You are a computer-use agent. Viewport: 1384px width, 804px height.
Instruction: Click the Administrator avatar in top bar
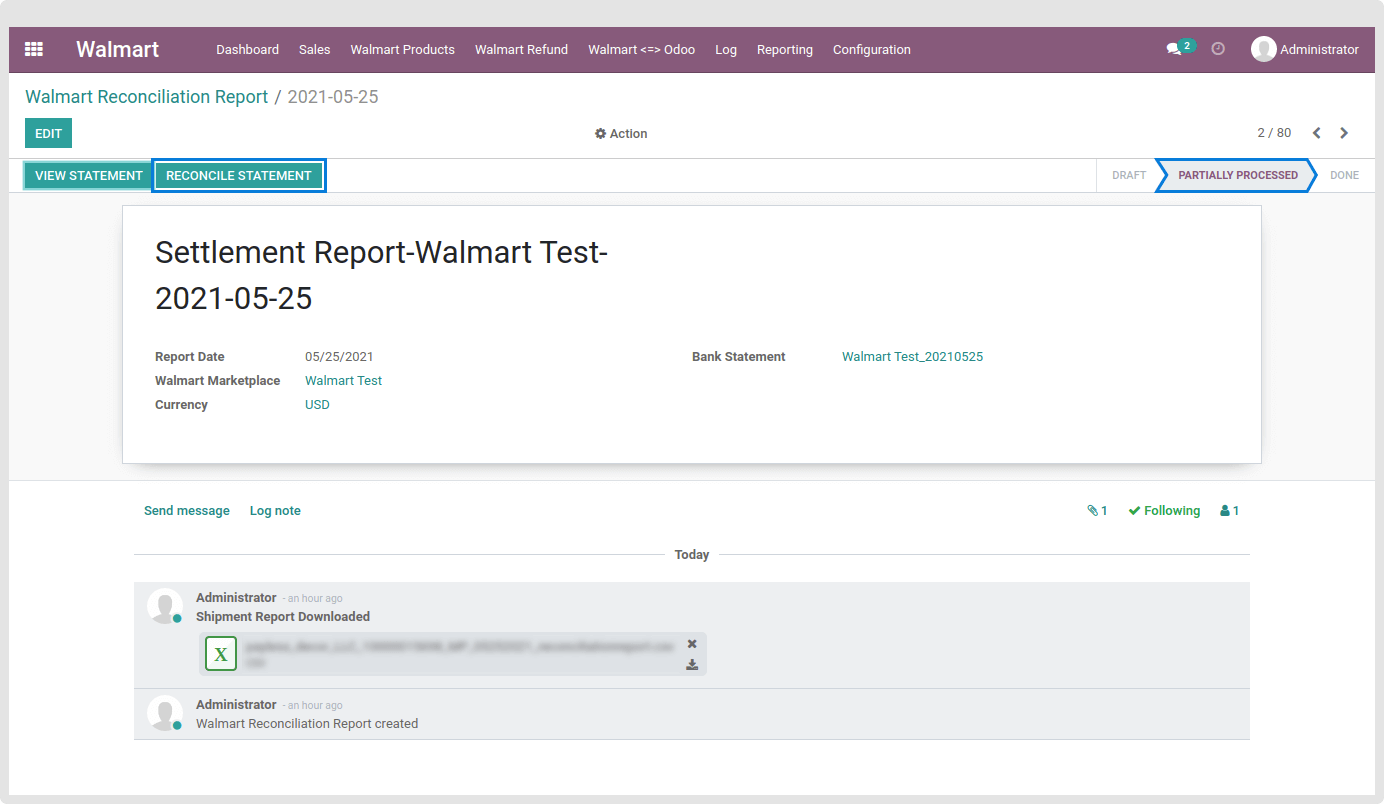pos(1264,49)
